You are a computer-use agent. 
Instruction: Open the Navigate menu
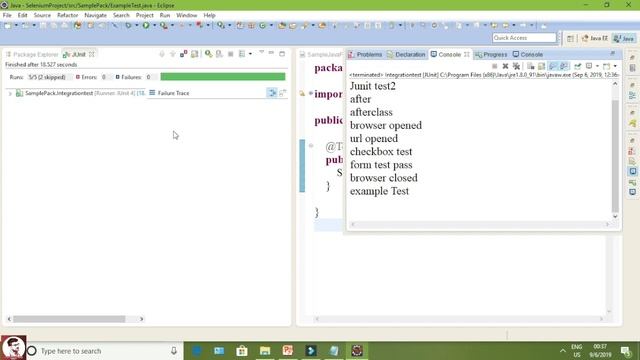pyautogui.click(x=96, y=15)
